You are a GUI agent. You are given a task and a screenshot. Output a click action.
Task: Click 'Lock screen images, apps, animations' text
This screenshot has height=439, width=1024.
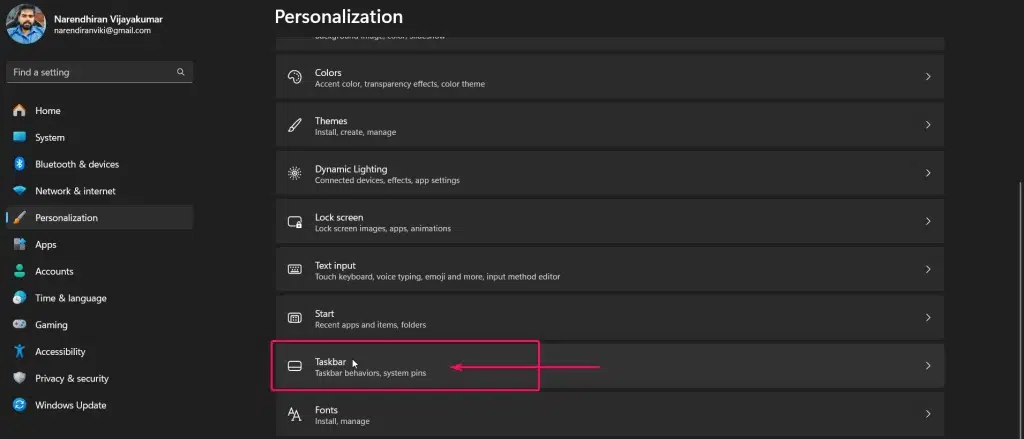(x=383, y=229)
